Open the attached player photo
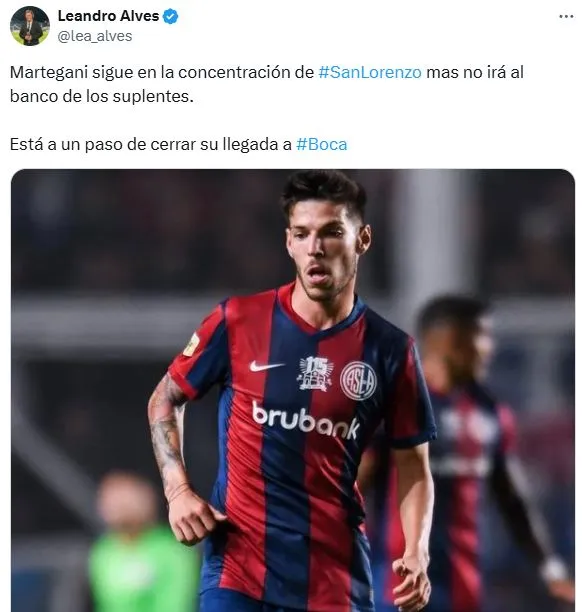Image resolution: width=588 pixels, height=612 pixels. click(293, 390)
